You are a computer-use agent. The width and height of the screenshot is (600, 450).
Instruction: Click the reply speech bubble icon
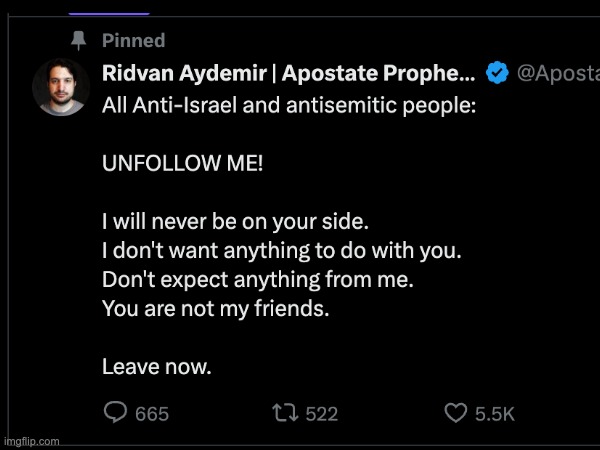click(115, 412)
